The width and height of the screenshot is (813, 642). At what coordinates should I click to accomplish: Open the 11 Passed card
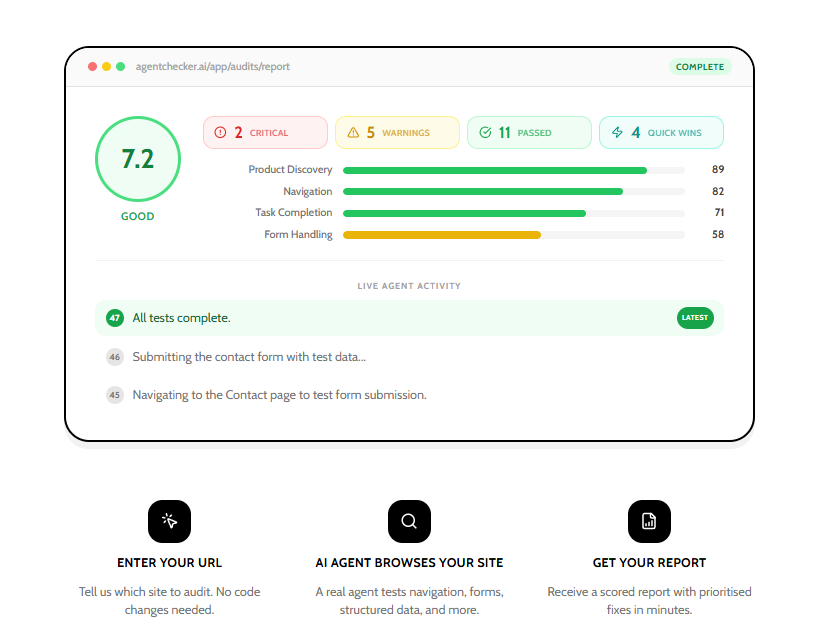[529, 132]
